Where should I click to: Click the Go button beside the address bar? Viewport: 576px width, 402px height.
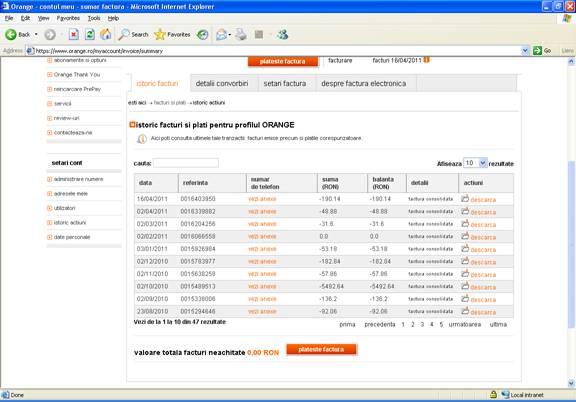542,51
